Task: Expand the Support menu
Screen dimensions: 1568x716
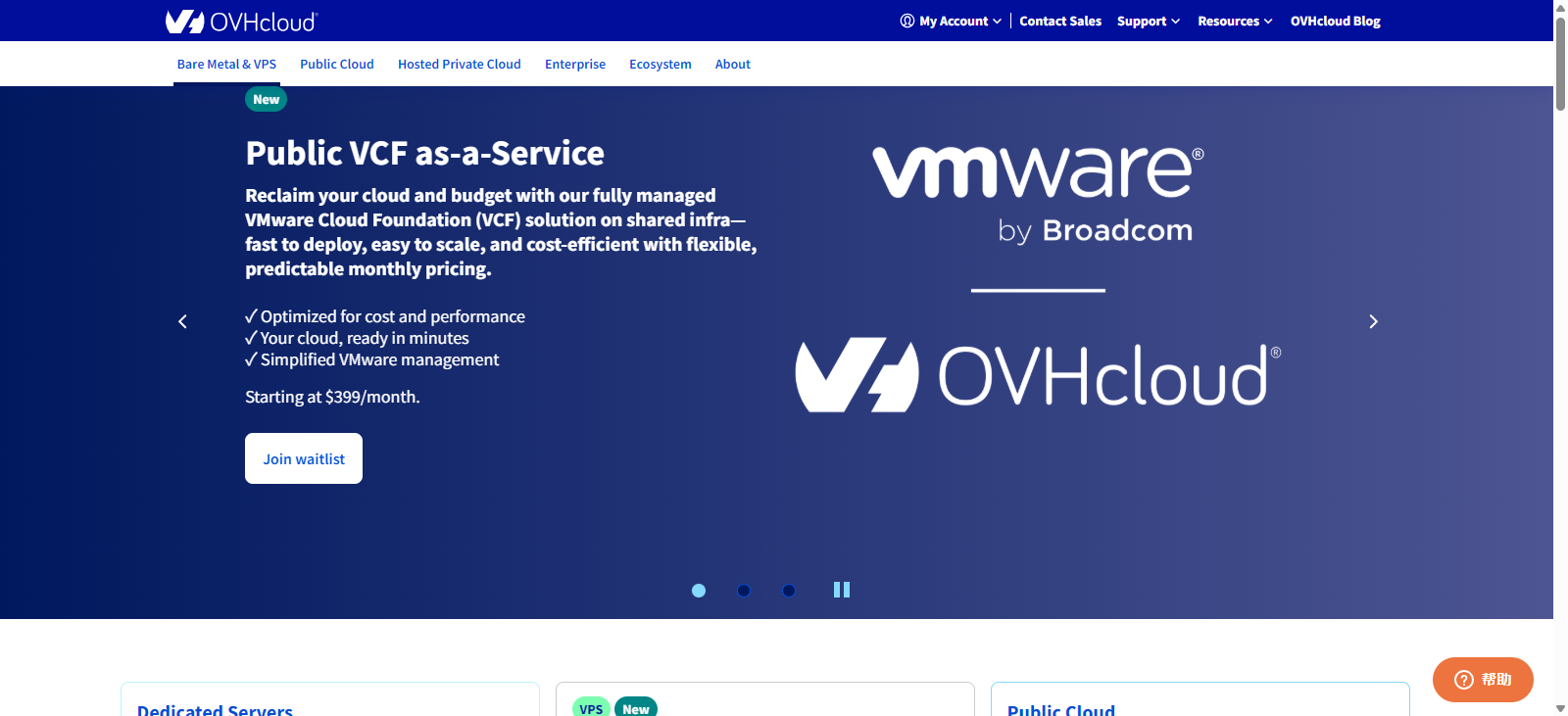Action: (x=1149, y=21)
